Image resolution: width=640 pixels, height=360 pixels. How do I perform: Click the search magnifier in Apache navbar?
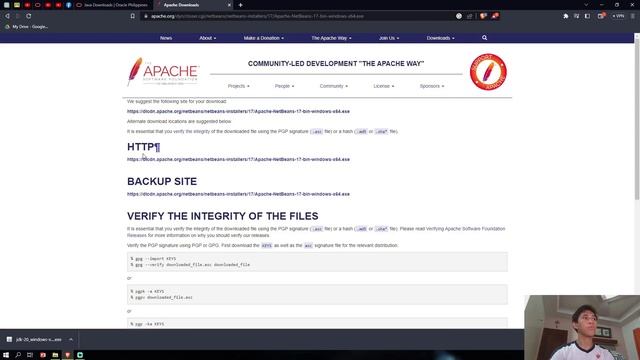coord(484,38)
